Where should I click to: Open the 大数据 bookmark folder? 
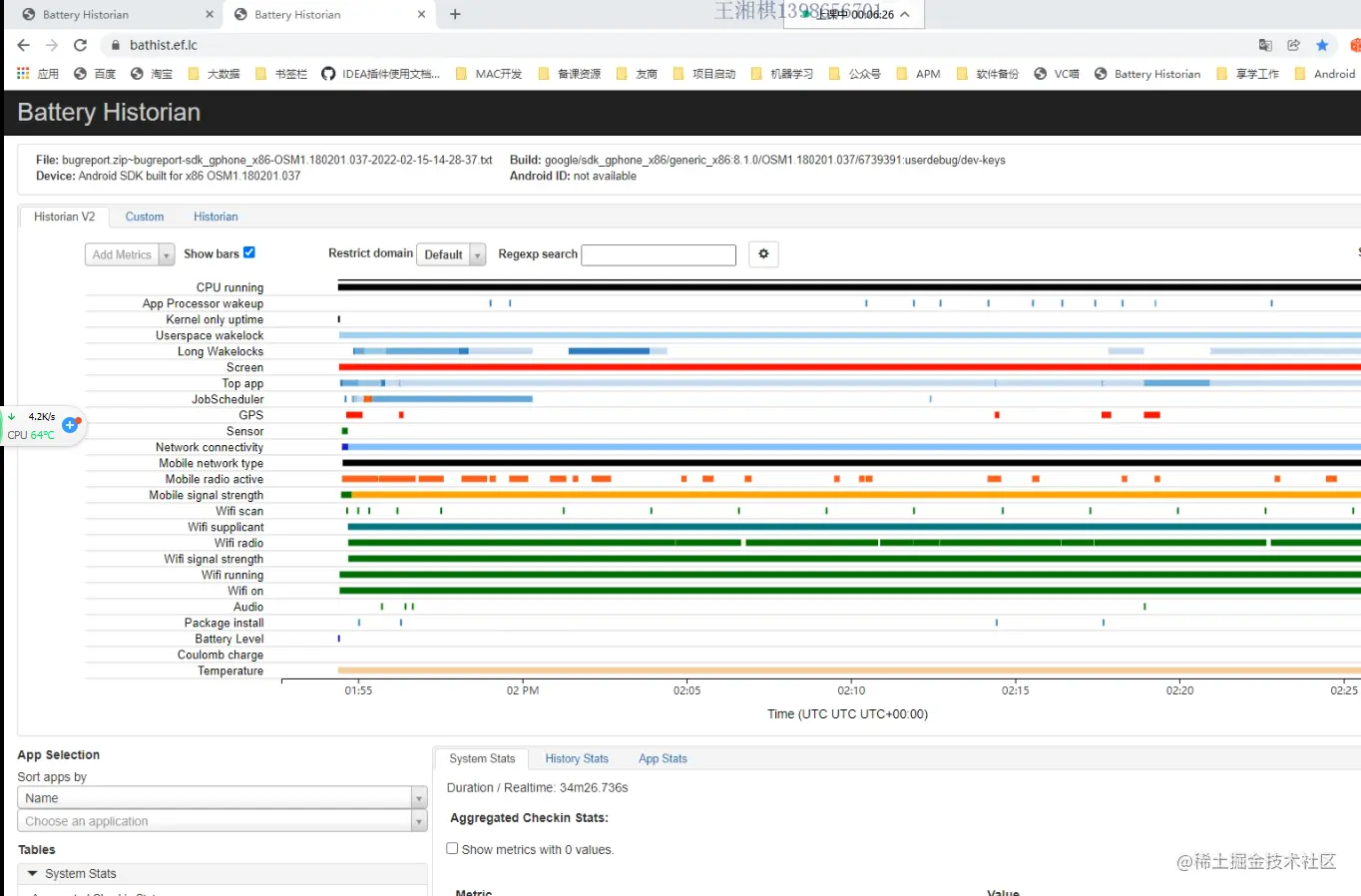tap(214, 74)
